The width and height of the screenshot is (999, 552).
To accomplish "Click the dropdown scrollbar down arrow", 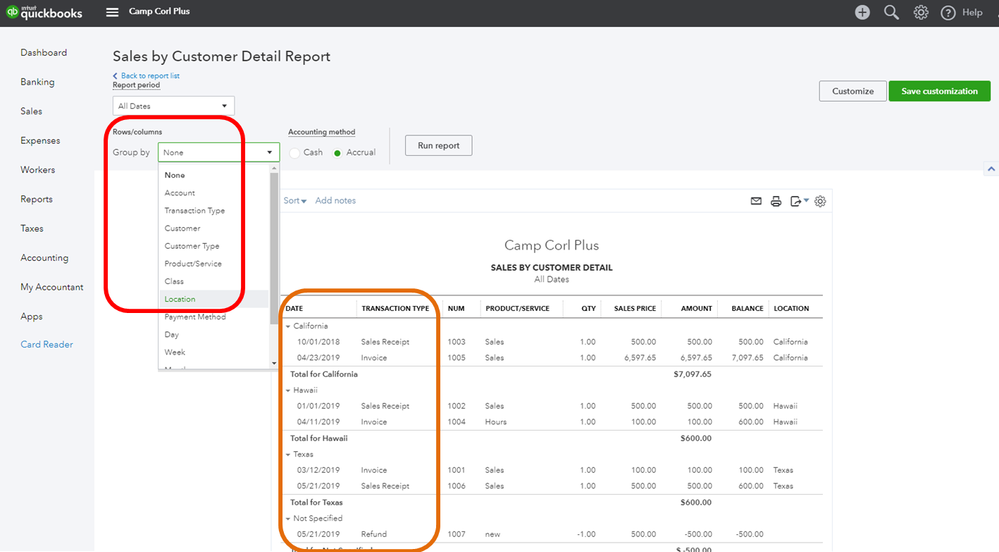I will tap(274, 363).
